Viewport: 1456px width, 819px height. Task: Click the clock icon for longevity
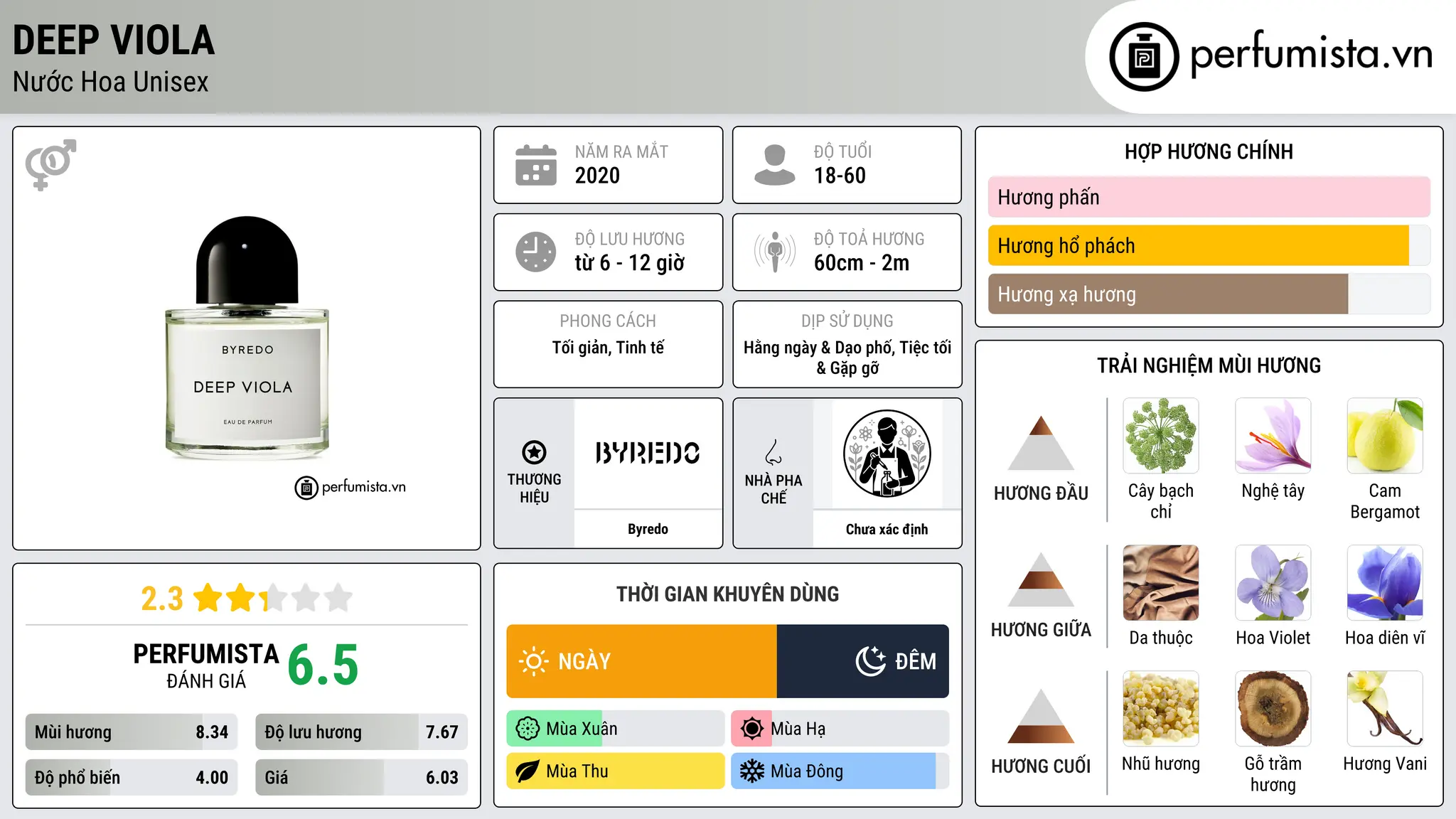click(536, 252)
